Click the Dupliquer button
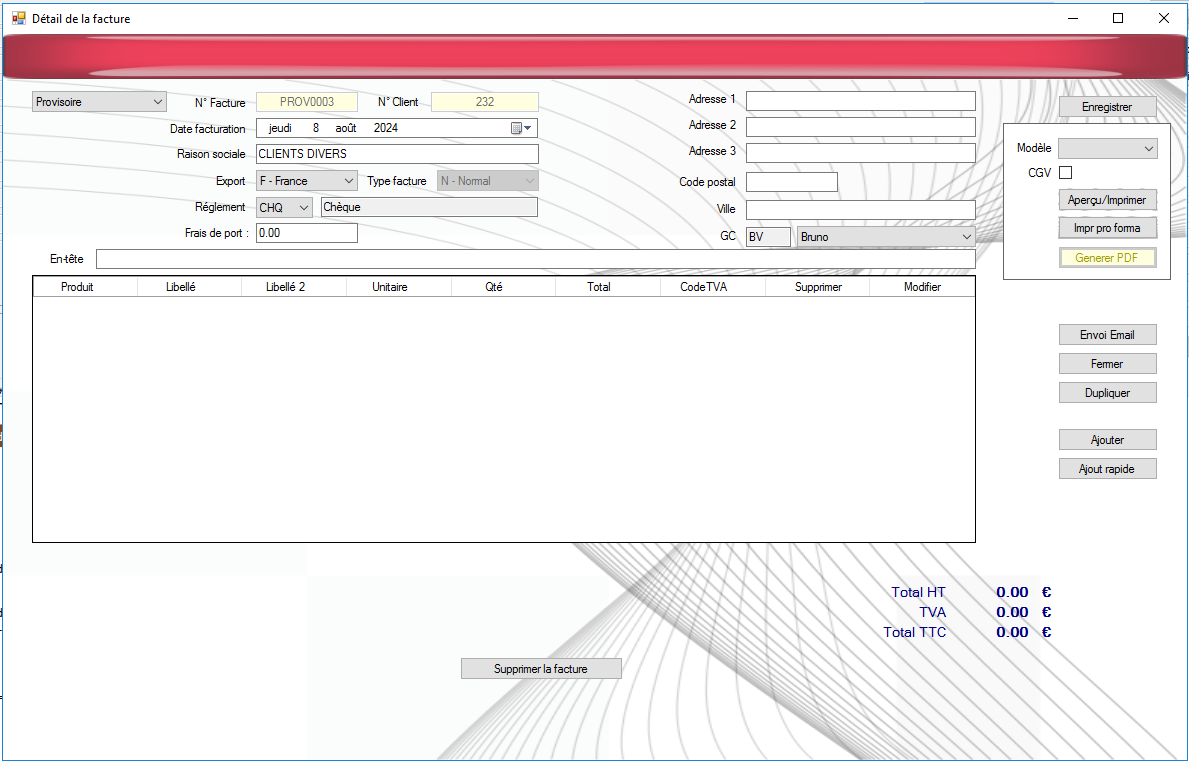Viewport: 1189px width, 762px height. (x=1107, y=393)
